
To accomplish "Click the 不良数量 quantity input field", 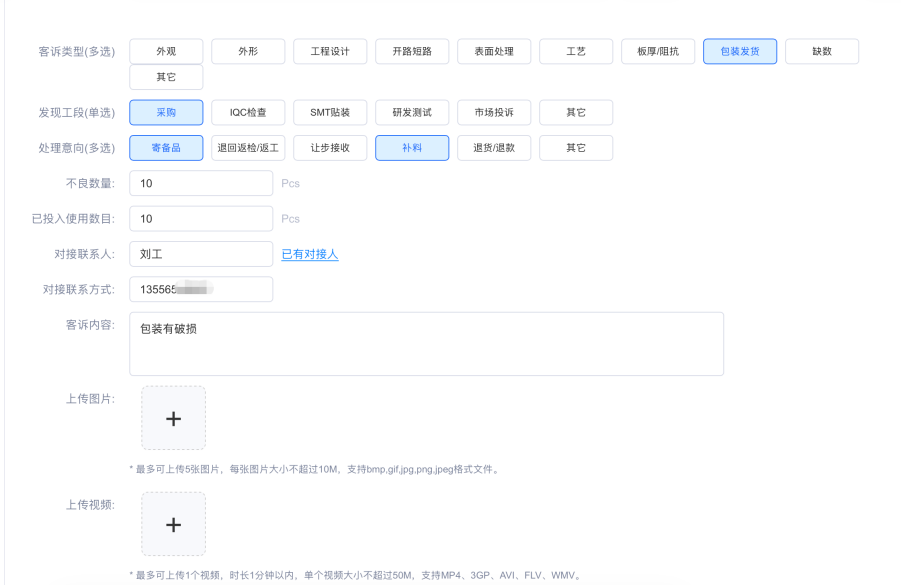I will coord(200,183).
